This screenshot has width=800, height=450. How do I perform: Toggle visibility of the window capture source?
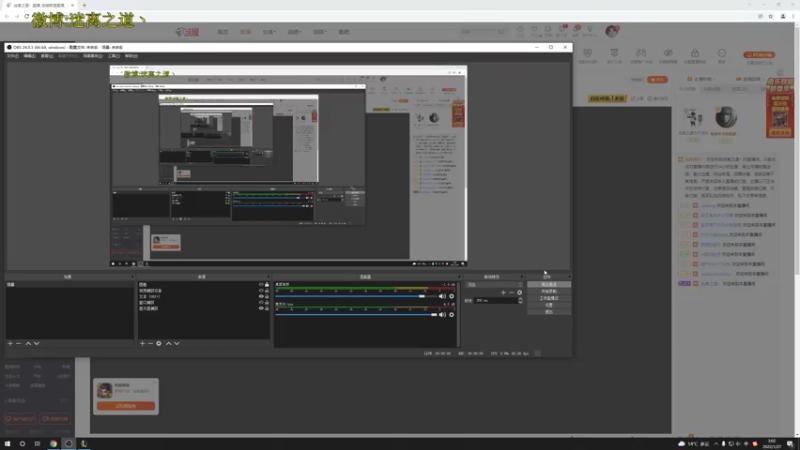coord(261,303)
